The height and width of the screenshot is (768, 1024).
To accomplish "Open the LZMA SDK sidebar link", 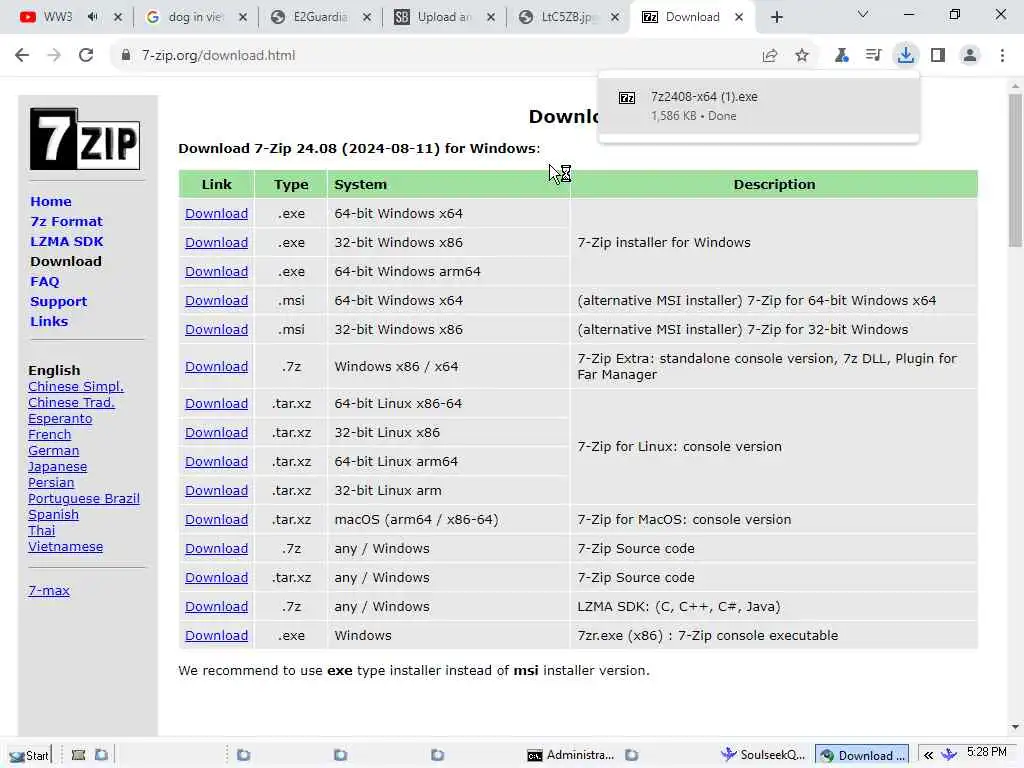I will point(67,242).
